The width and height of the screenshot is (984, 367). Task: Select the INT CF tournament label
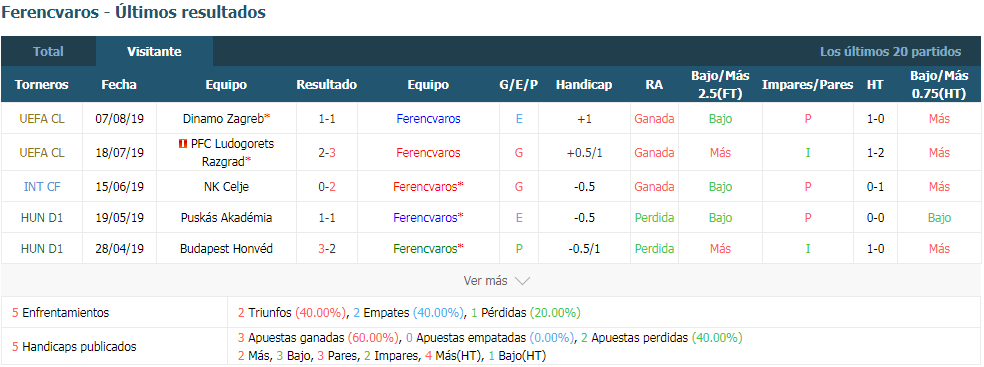coord(42,186)
